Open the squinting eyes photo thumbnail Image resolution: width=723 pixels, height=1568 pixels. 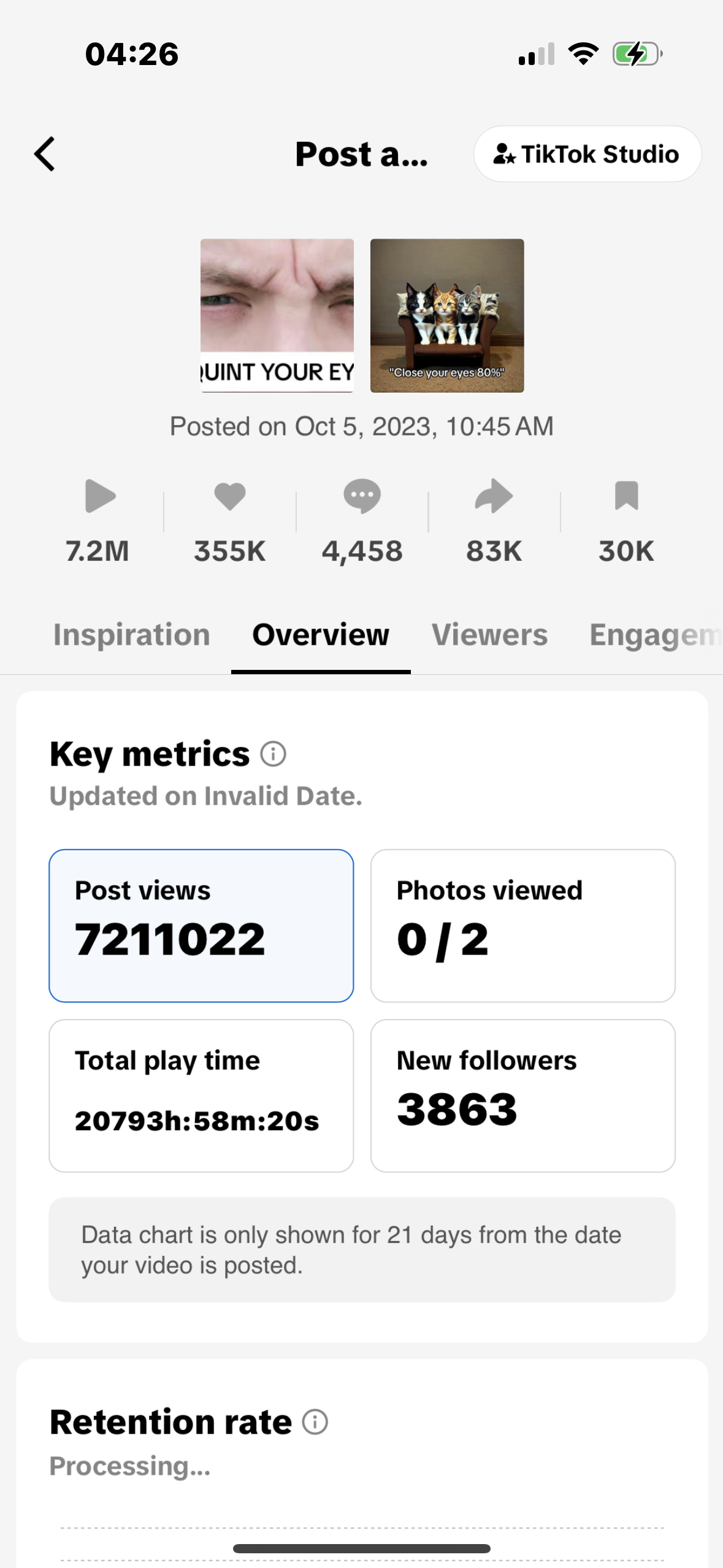pos(277,315)
